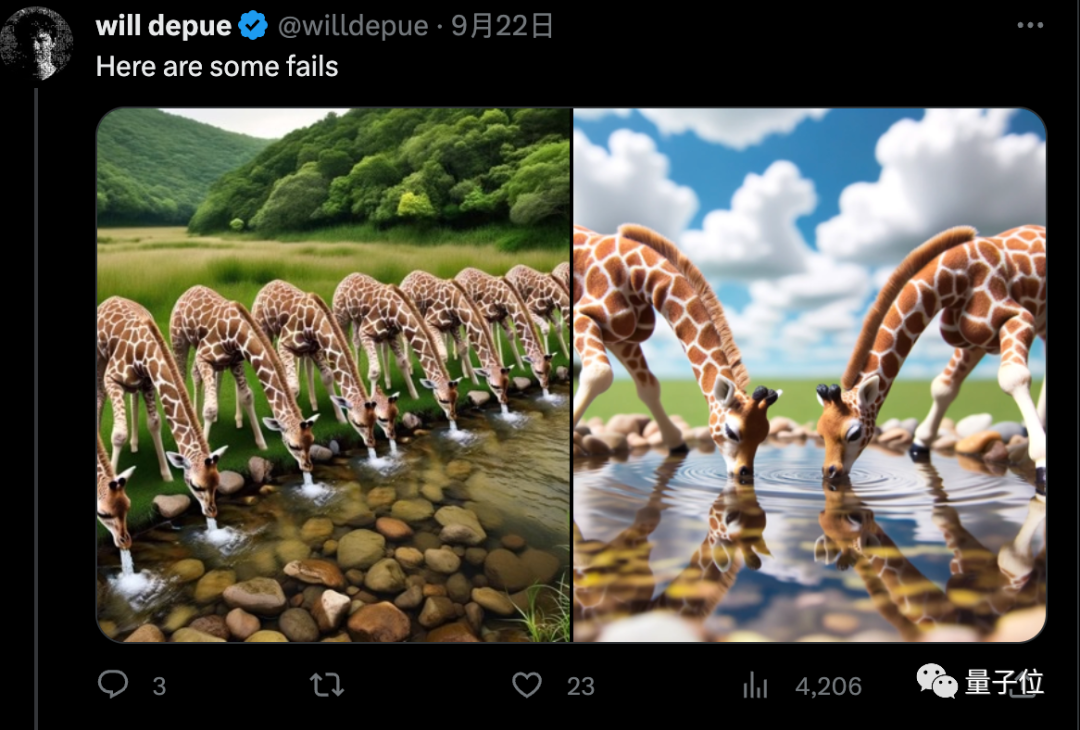Image resolution: width=1080 pixels, height=730 pixels.
Task: Toggle a repost of this tweet
Action: pos(325,686)
